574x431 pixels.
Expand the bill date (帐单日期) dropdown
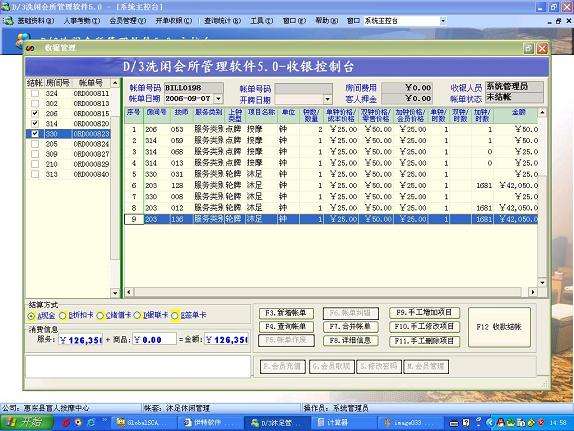(x=219, y=99)
